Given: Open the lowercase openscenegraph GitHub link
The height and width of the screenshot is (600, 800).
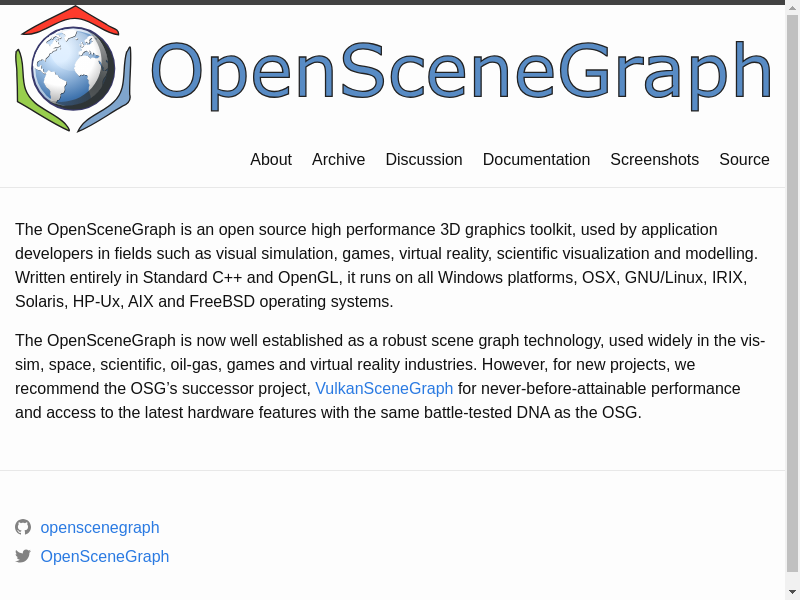Looking at the screenshot, I should coord(100,528).
